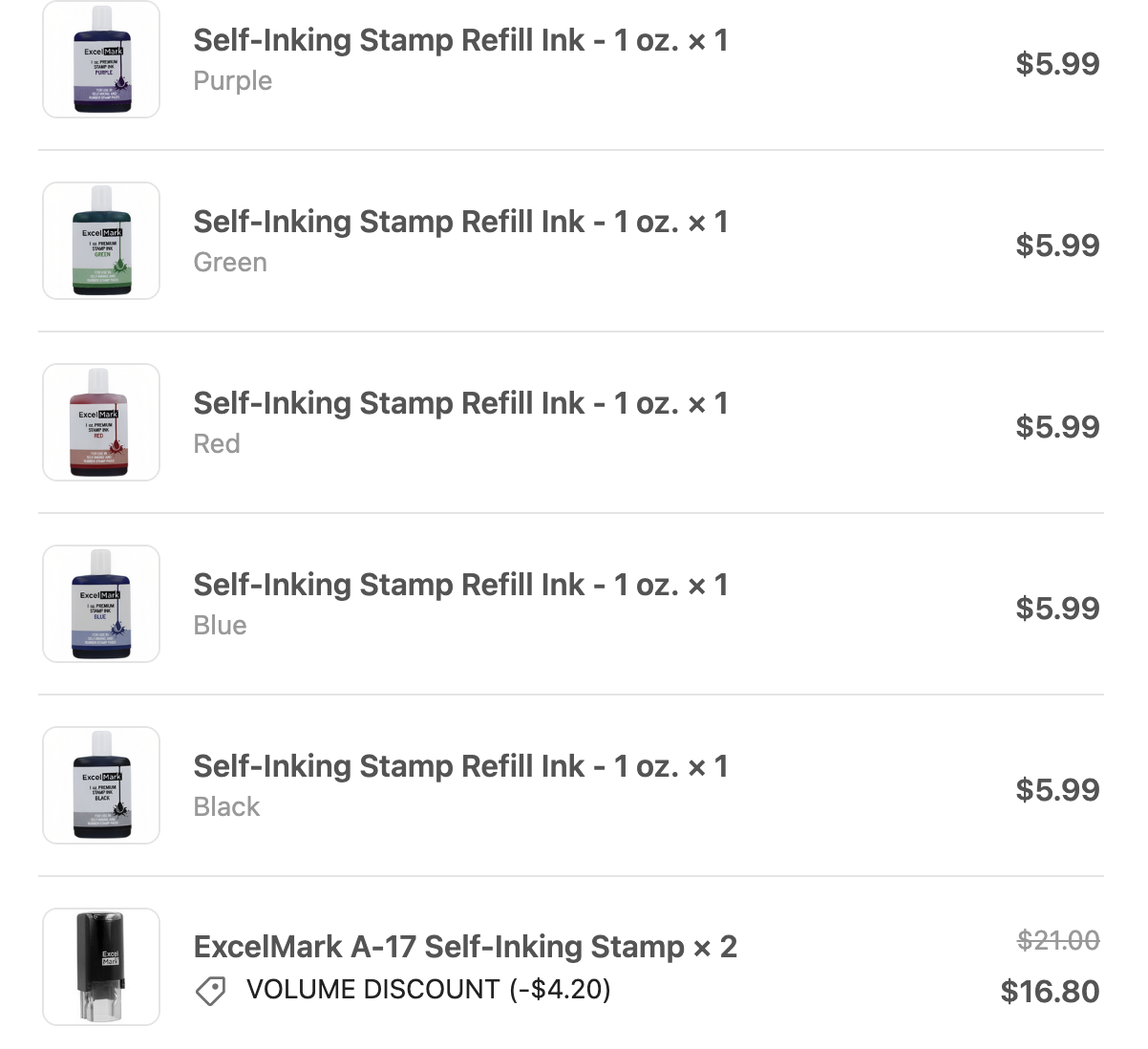Click the $5.99 price of the Black ink
The image size is (1148, 1049).
[x=1057, y=790]
